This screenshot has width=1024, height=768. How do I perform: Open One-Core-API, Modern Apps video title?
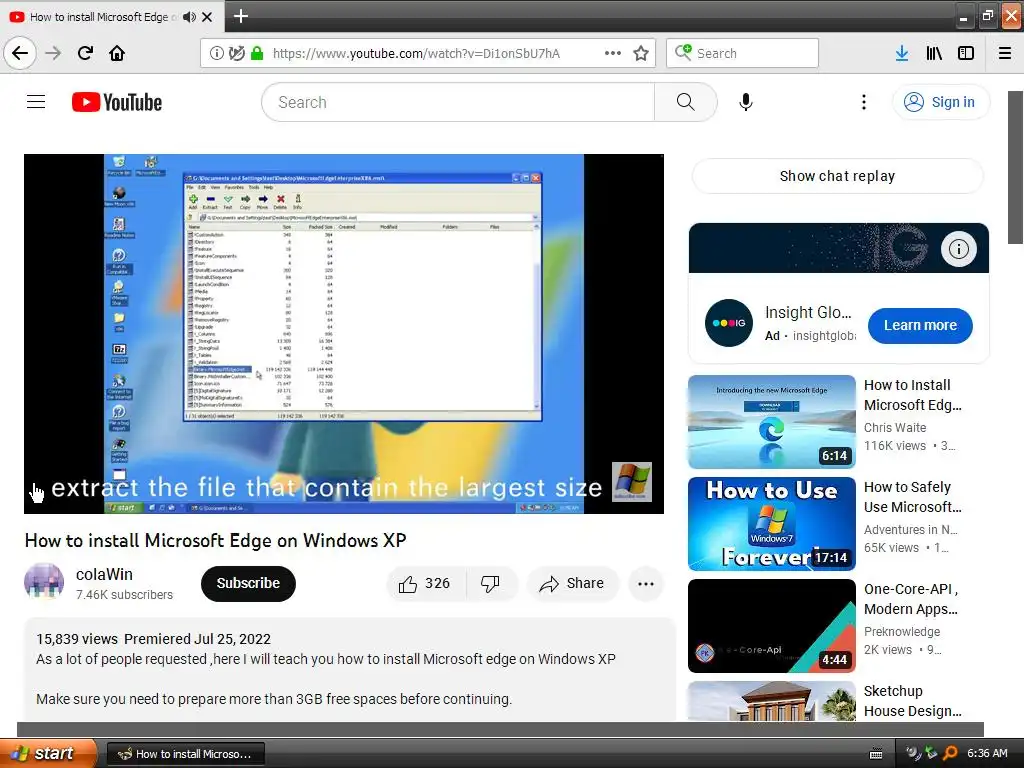coord(911,599)
